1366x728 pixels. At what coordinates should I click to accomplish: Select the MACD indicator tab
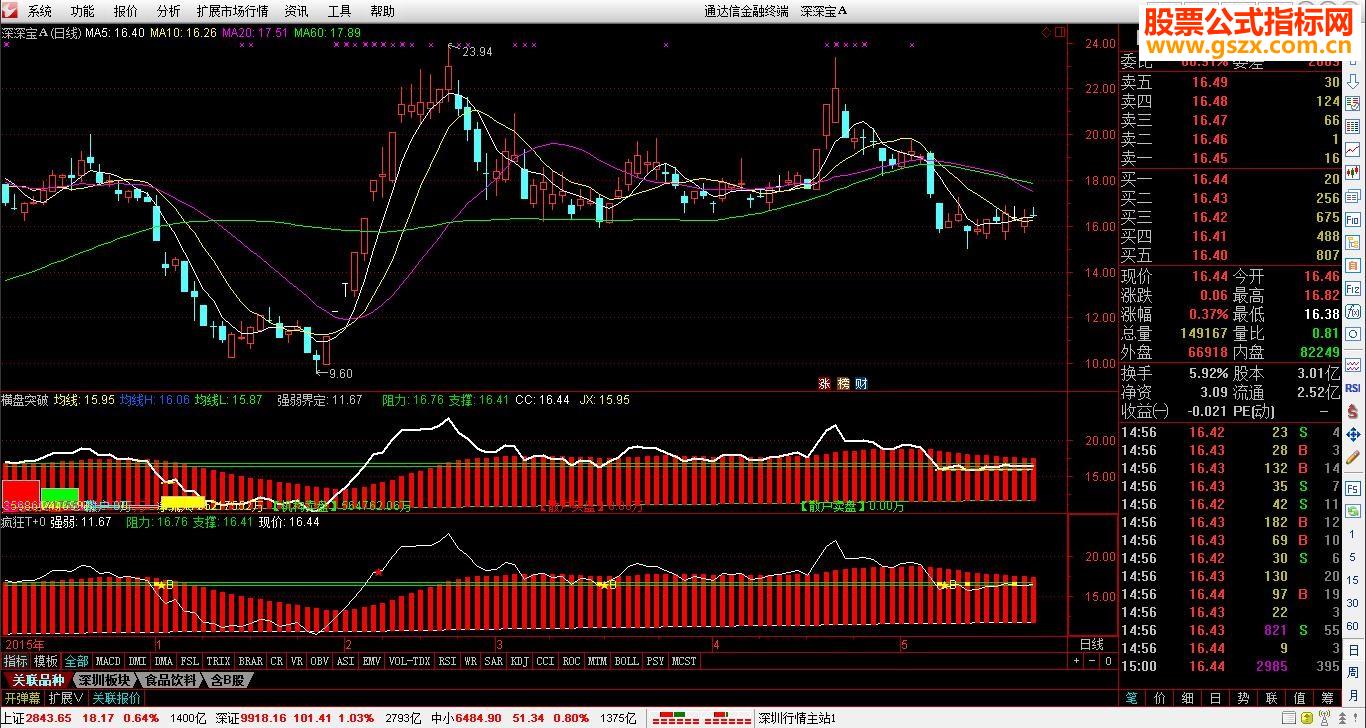108,661
